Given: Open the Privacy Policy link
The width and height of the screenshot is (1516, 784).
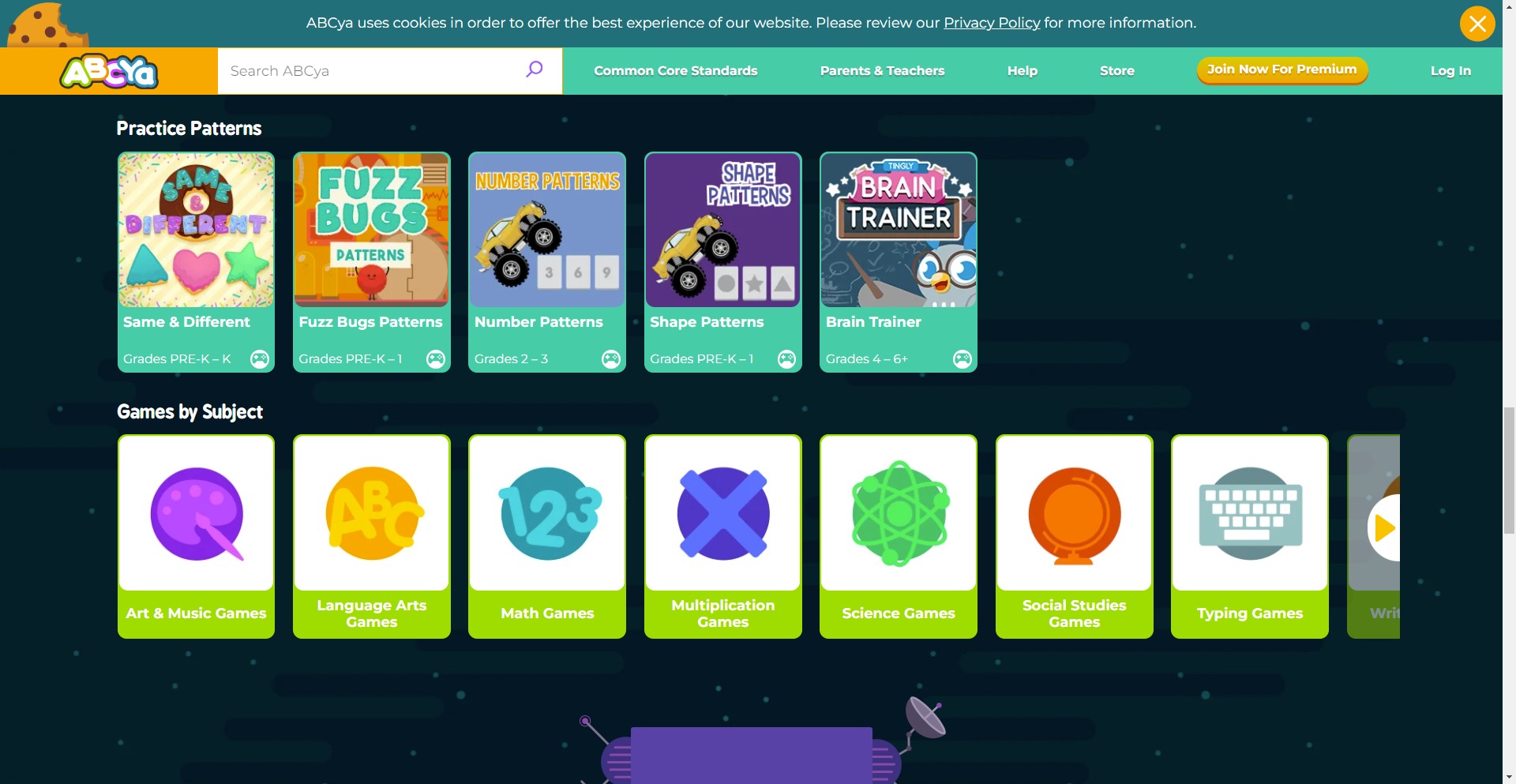Looking at the screenshot, I should (x=992, y=23).
